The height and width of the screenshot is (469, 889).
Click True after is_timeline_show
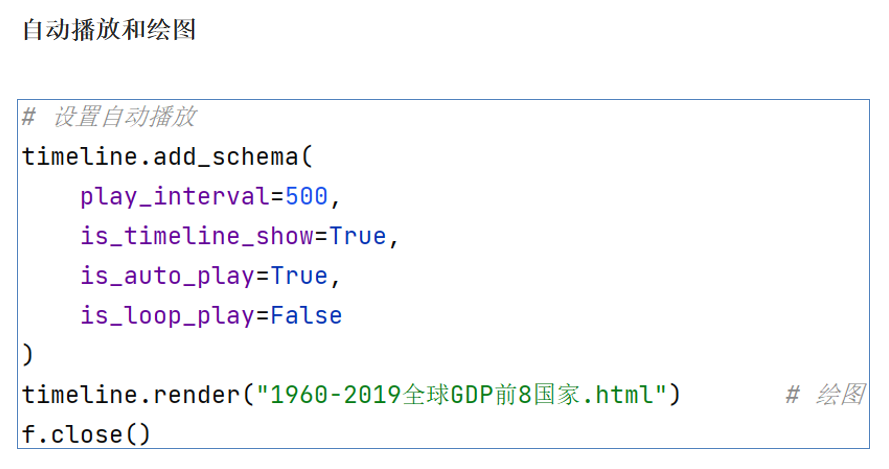pos(357,237)
